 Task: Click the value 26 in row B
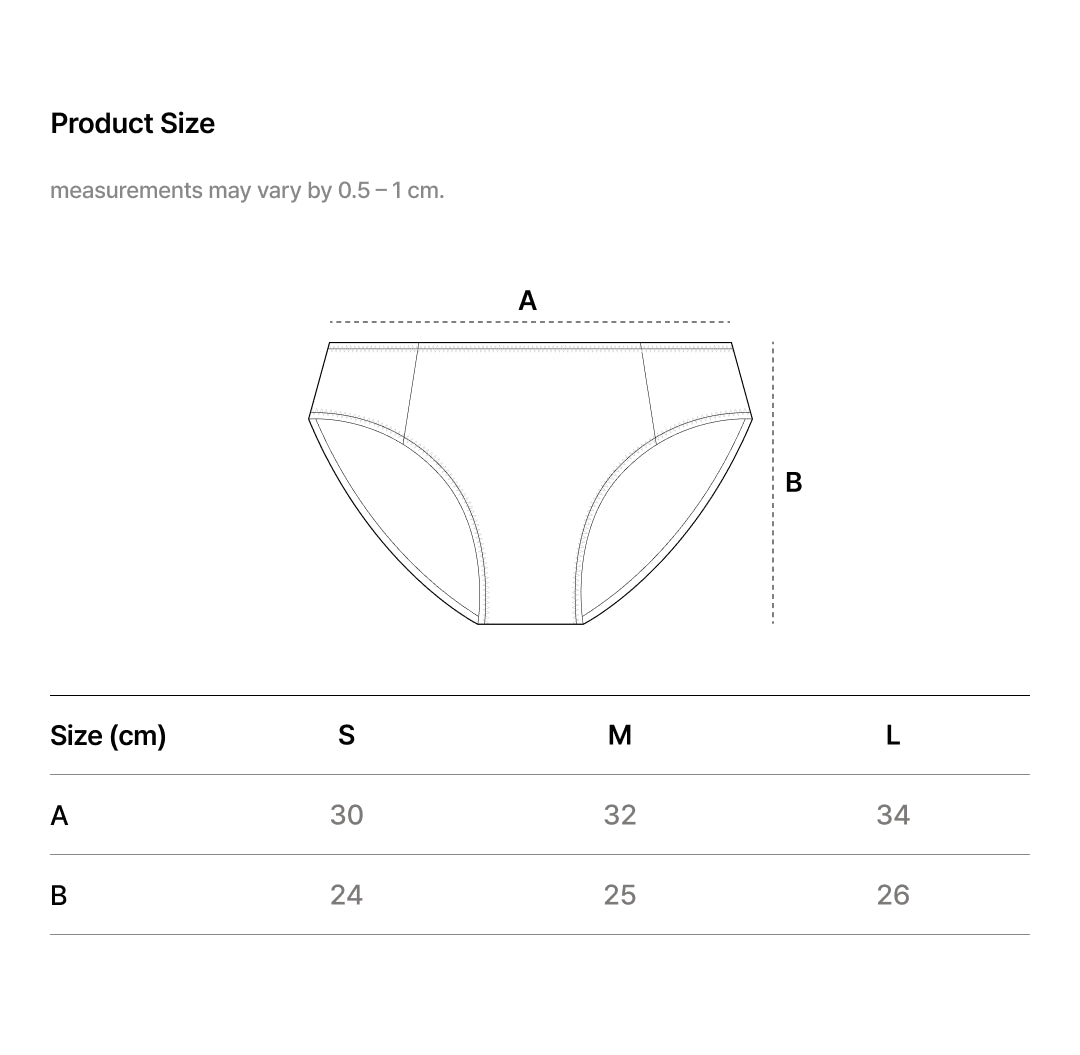pos(893,895)
